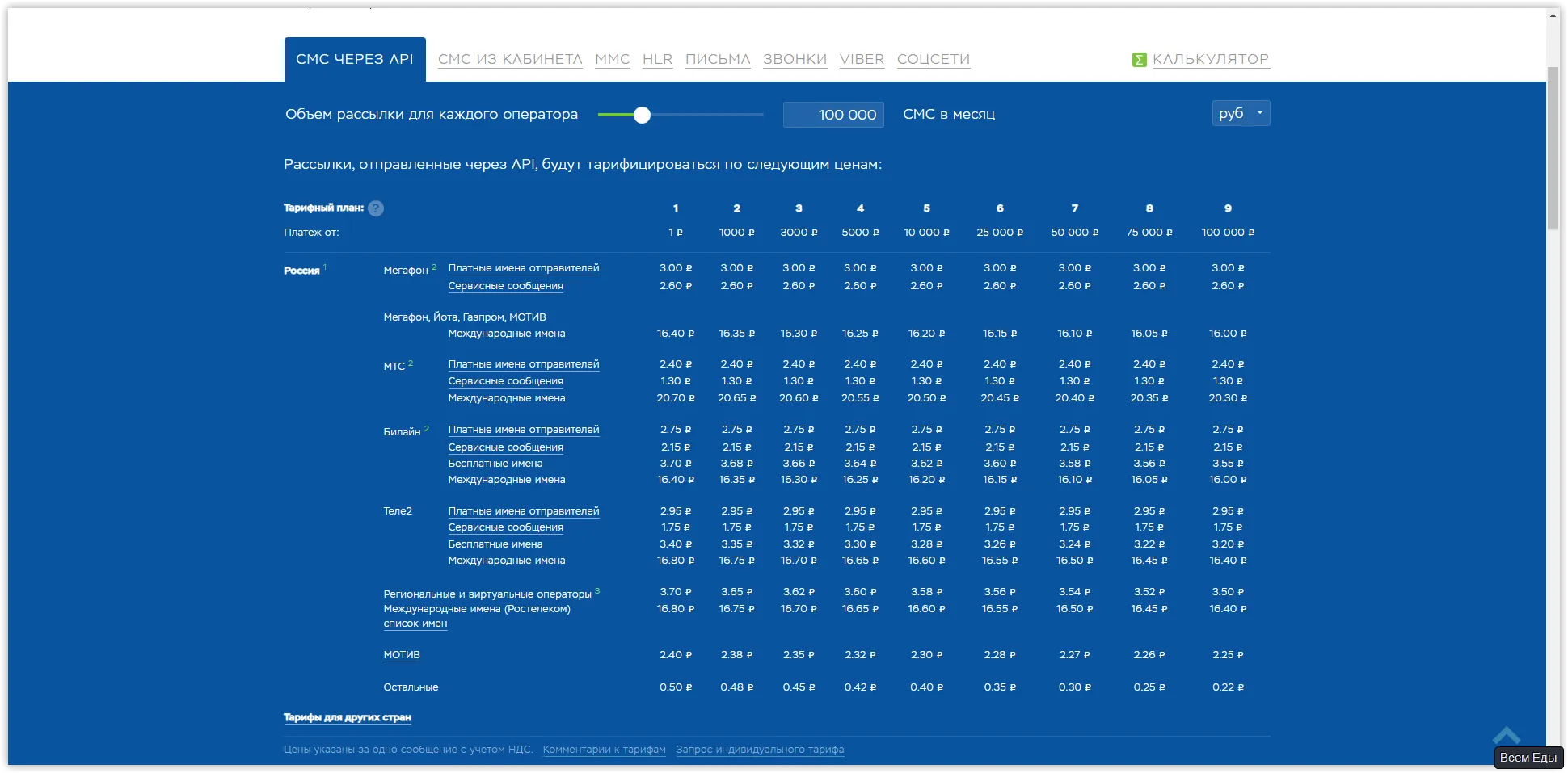Select the СМС ЧЕРЕЗ API tab

[x=355, y=59]
